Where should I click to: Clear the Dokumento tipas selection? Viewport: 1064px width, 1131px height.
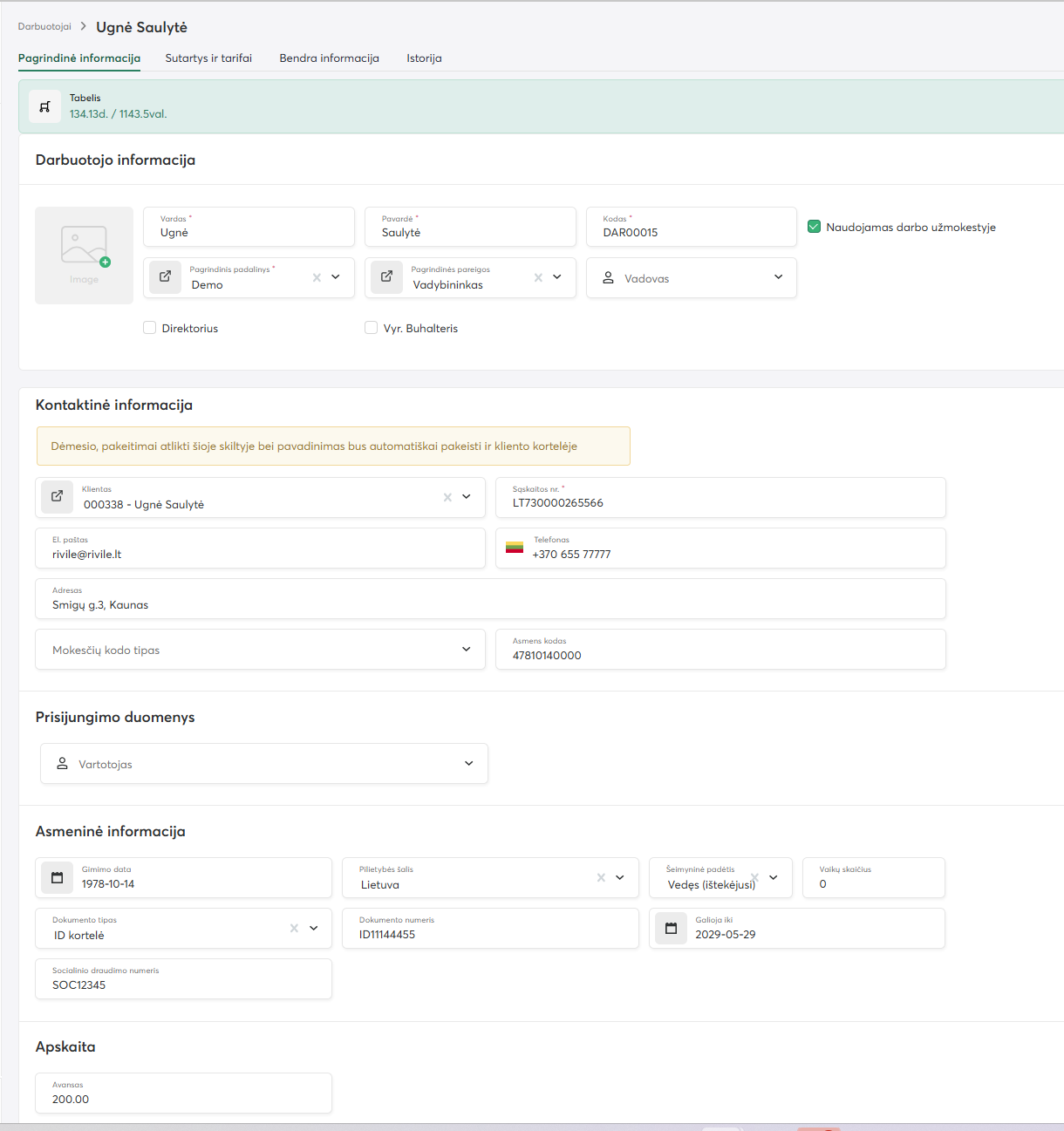(294, 928)
